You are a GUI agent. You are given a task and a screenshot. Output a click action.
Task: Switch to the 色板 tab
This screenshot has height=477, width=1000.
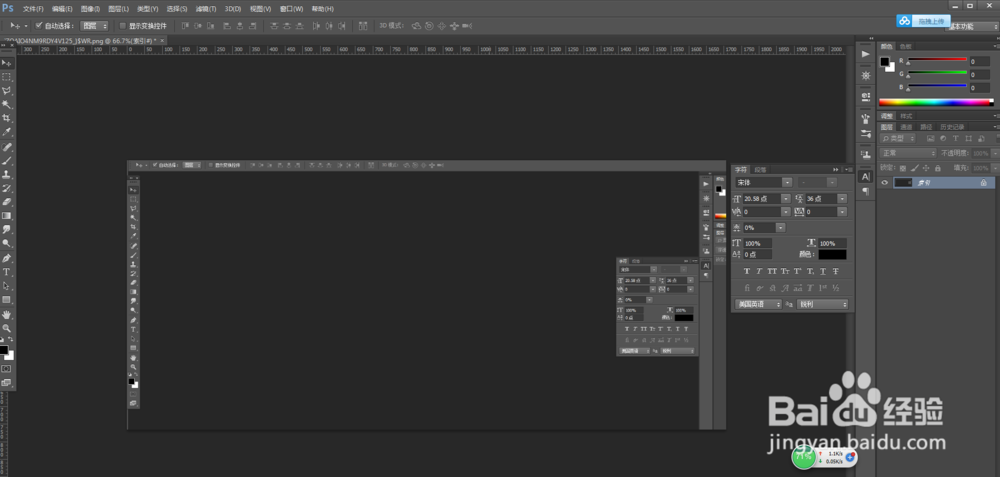tap(906, 46)
